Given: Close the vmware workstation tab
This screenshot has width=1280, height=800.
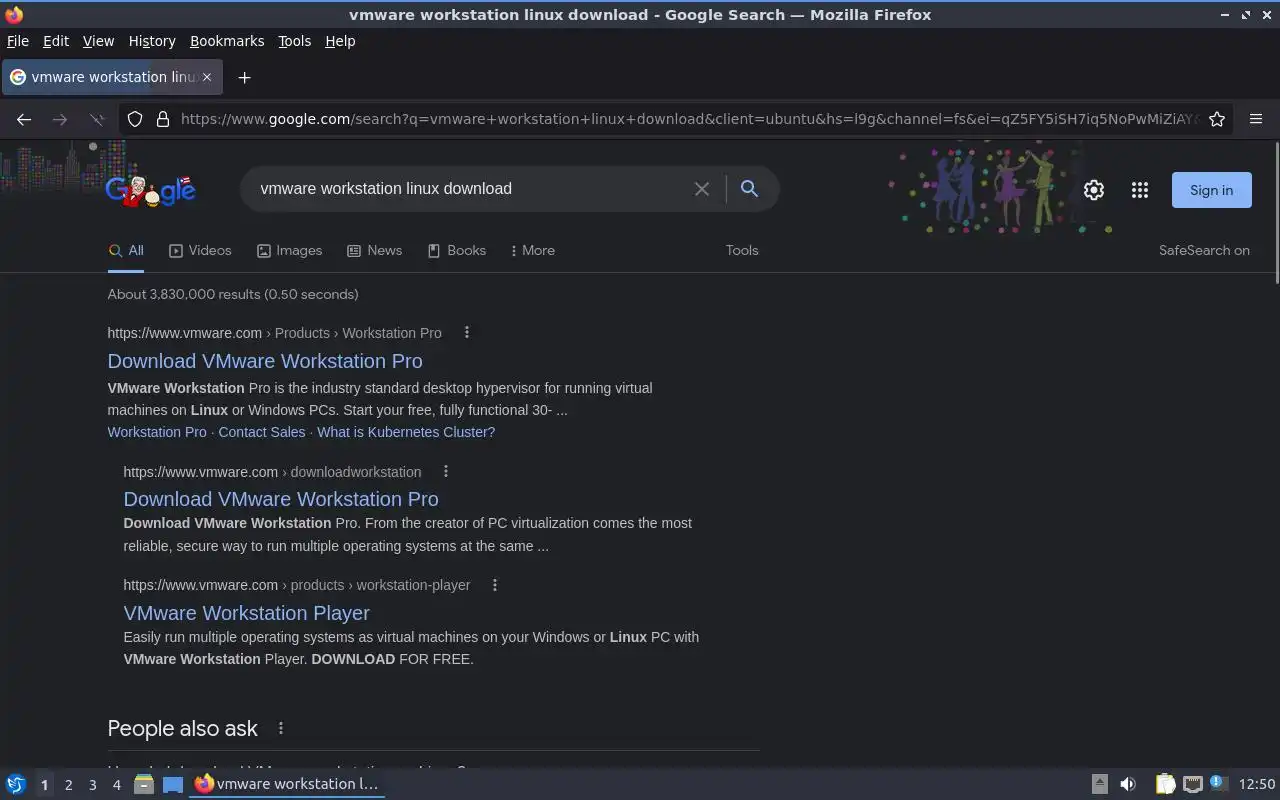Looking at the screenshot, I should [x=207, y=77].
